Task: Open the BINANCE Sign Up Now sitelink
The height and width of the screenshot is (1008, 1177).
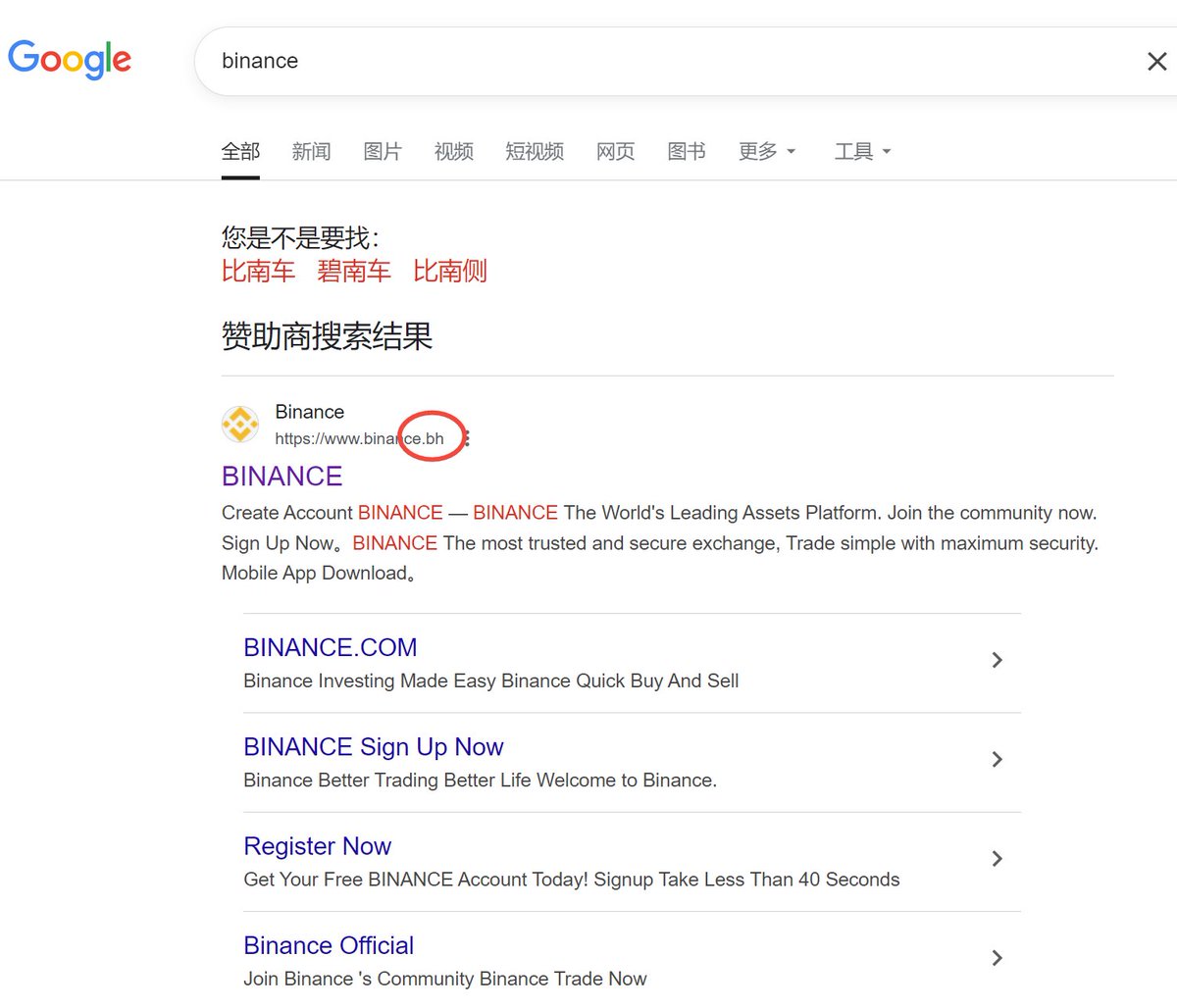Action: [x=374, y=746]
